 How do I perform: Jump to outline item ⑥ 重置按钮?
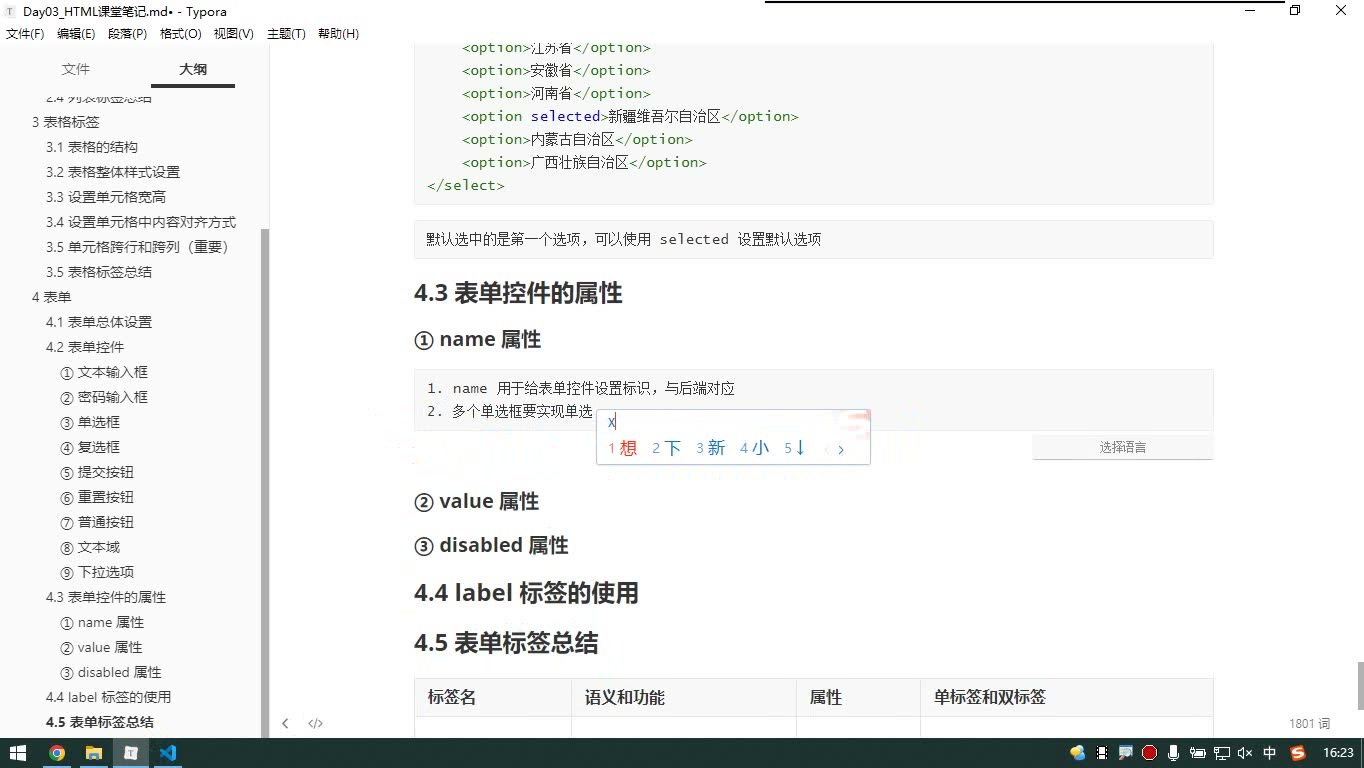tap(97, 497)
